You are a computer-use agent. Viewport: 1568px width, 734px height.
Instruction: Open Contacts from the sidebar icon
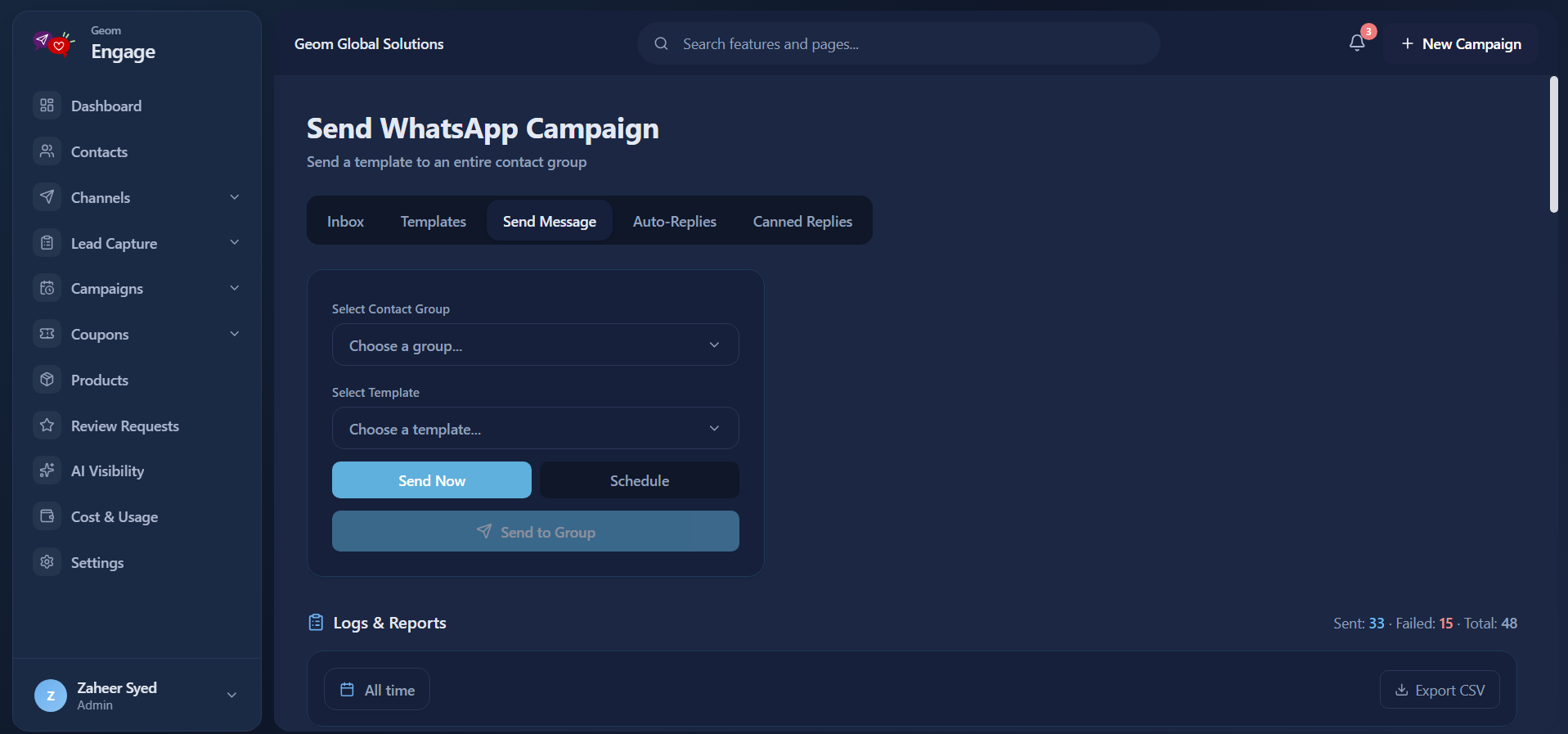47,151
